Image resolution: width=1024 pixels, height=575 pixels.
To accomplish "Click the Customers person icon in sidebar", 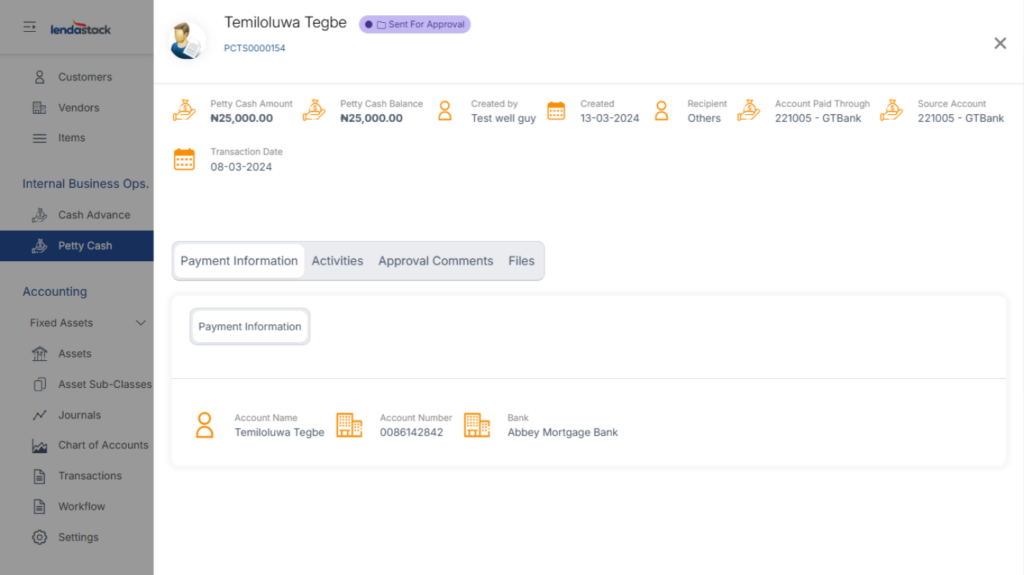I will pyautogui.click(x=40, y=77).
